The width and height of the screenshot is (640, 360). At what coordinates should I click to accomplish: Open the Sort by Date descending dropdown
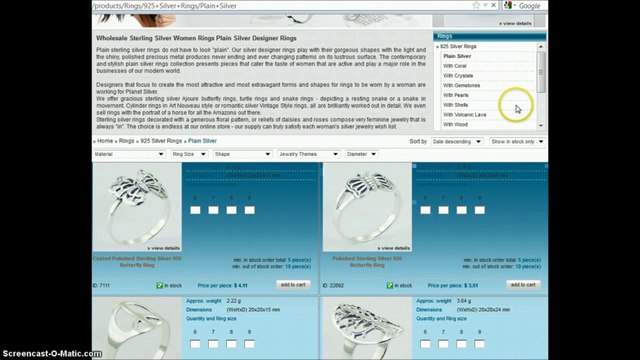[x=457, y=142]
